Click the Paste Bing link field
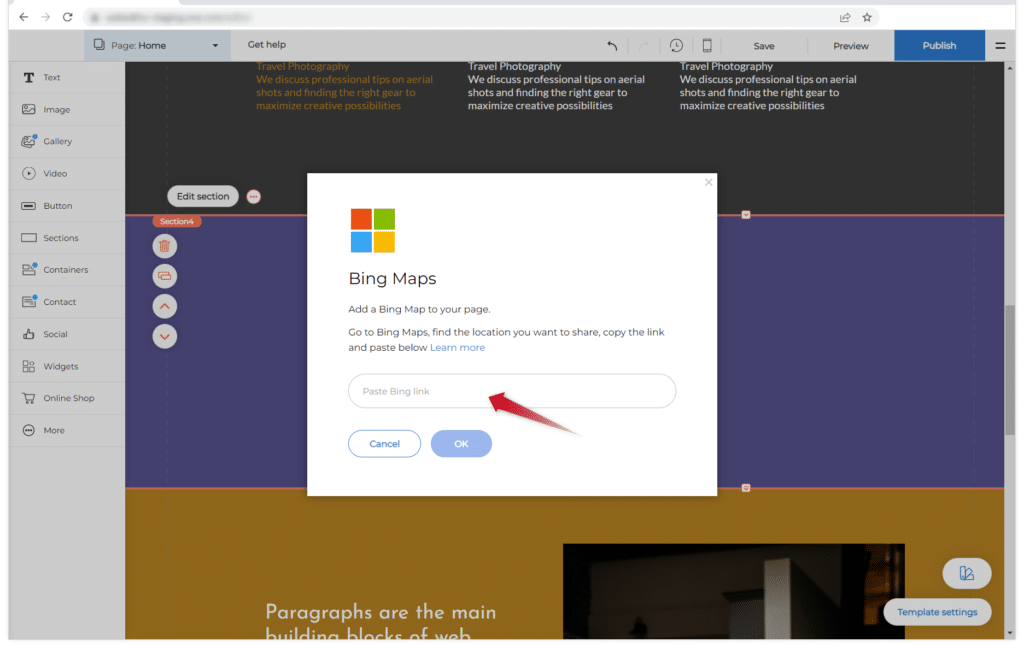Screen dimensions: 1024x648 512,391
